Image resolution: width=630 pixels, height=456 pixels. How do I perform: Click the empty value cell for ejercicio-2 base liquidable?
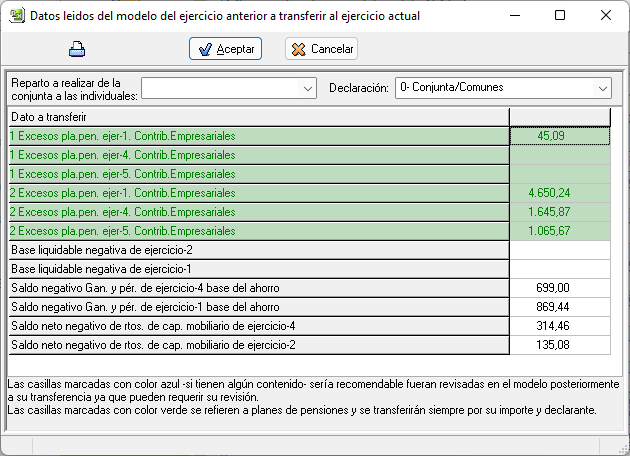(560, 250)
